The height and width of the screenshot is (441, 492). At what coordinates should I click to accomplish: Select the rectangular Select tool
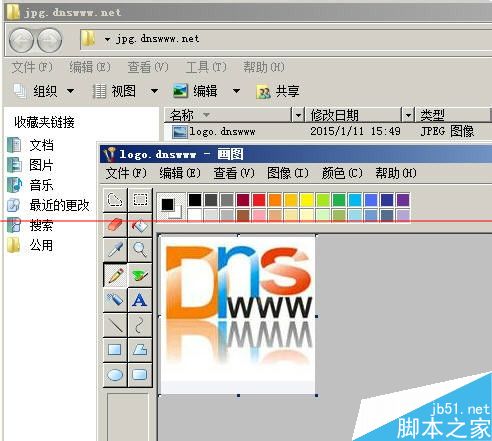point(140,200)
